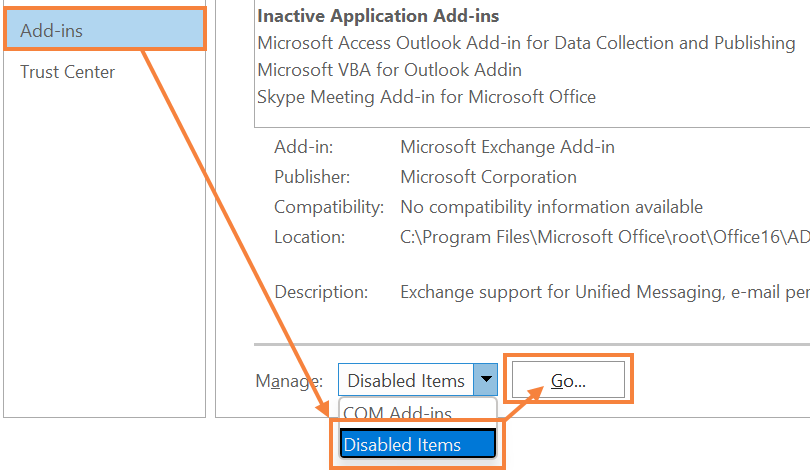Click the Manage: label
The height and width of the screenshot is (470, 810).
(289, 381)
